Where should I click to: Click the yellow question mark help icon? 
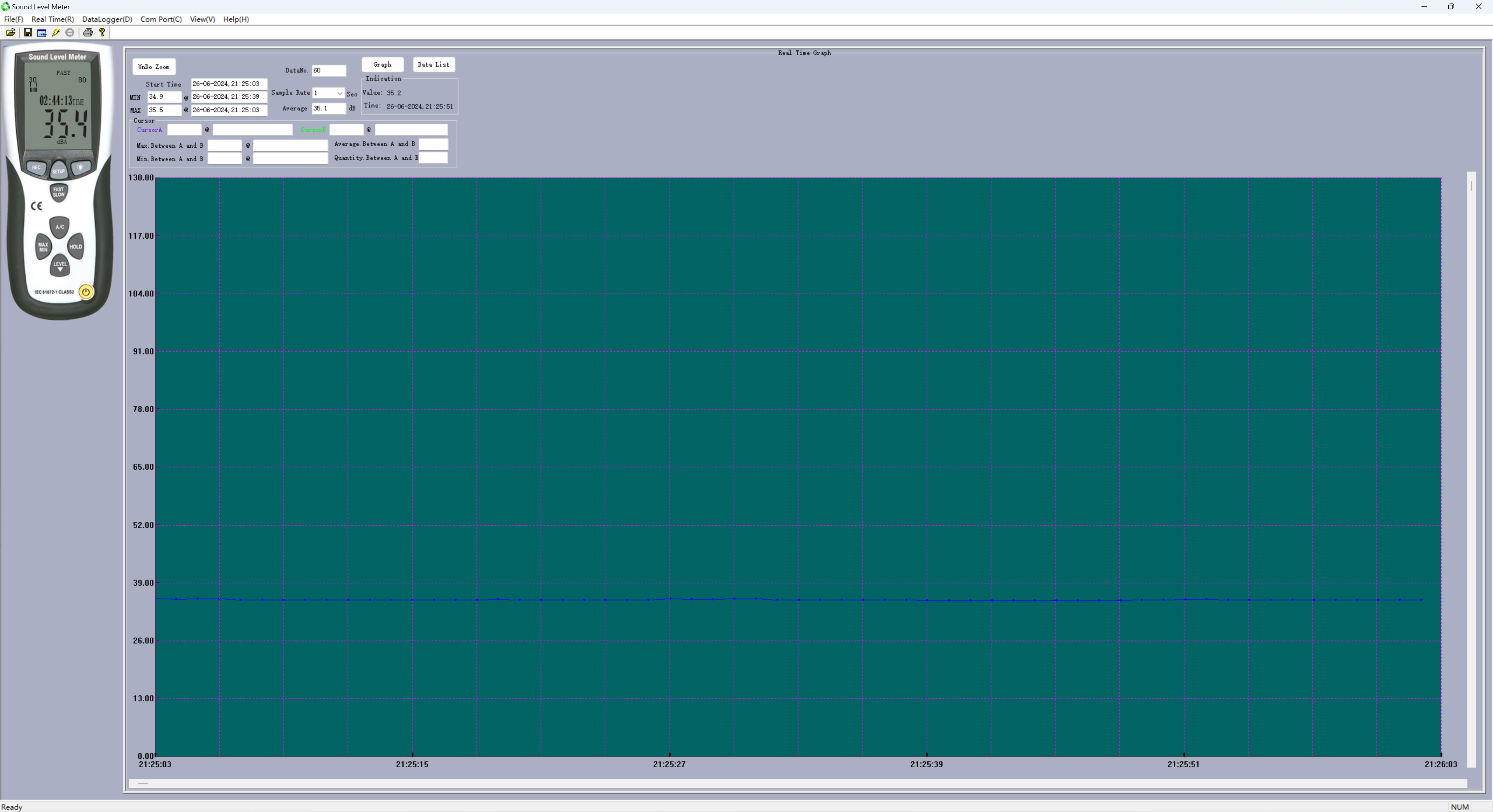[x=102, y=33]
